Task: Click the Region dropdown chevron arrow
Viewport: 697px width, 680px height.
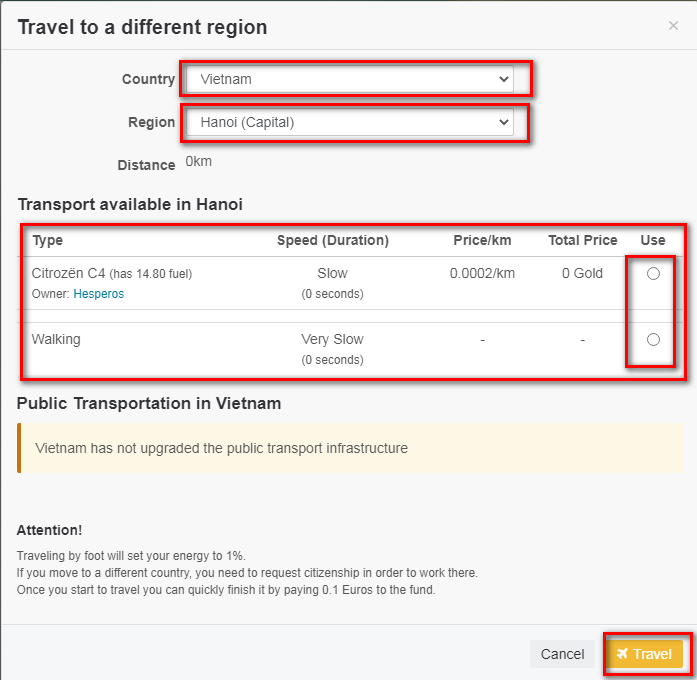Action: point(502,123)
